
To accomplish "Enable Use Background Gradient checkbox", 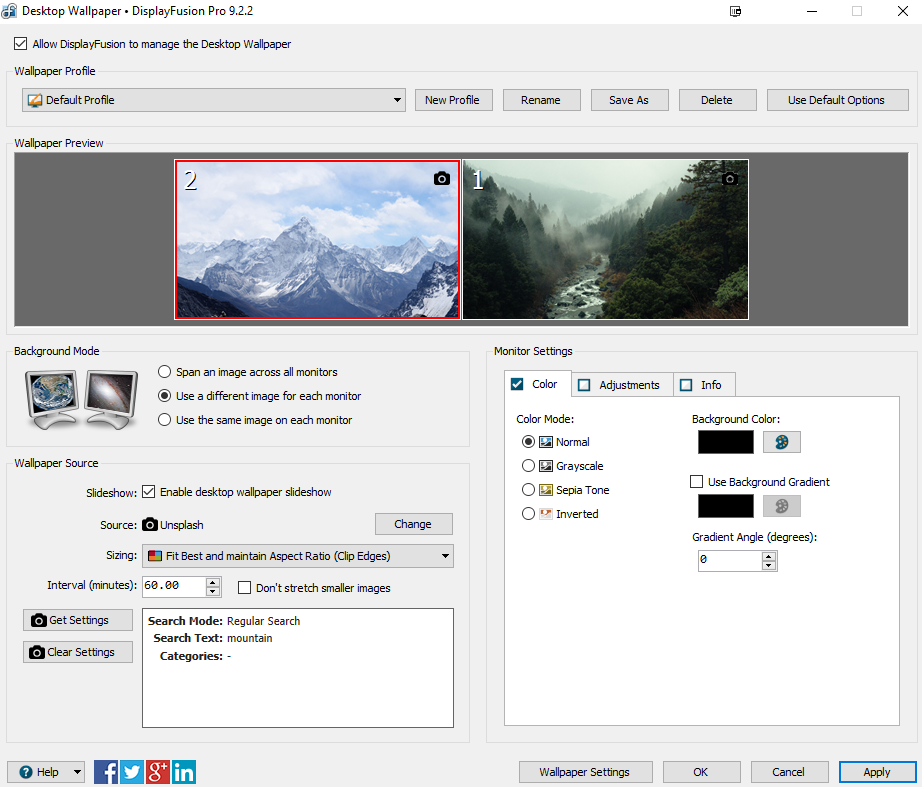I will pos(697,482).
